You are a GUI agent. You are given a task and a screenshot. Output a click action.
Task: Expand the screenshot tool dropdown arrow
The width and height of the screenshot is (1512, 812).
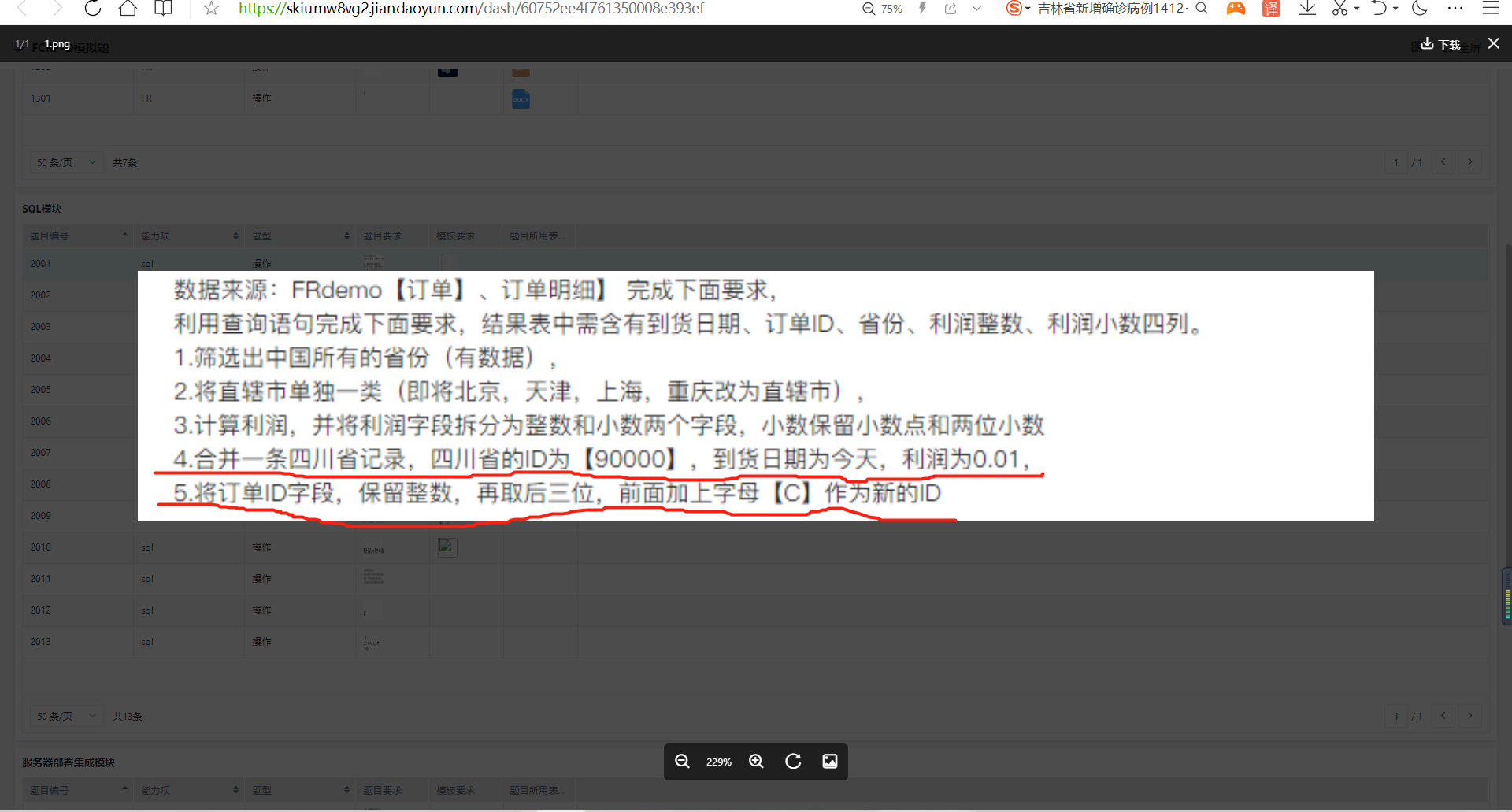[x=1357, y=9]
